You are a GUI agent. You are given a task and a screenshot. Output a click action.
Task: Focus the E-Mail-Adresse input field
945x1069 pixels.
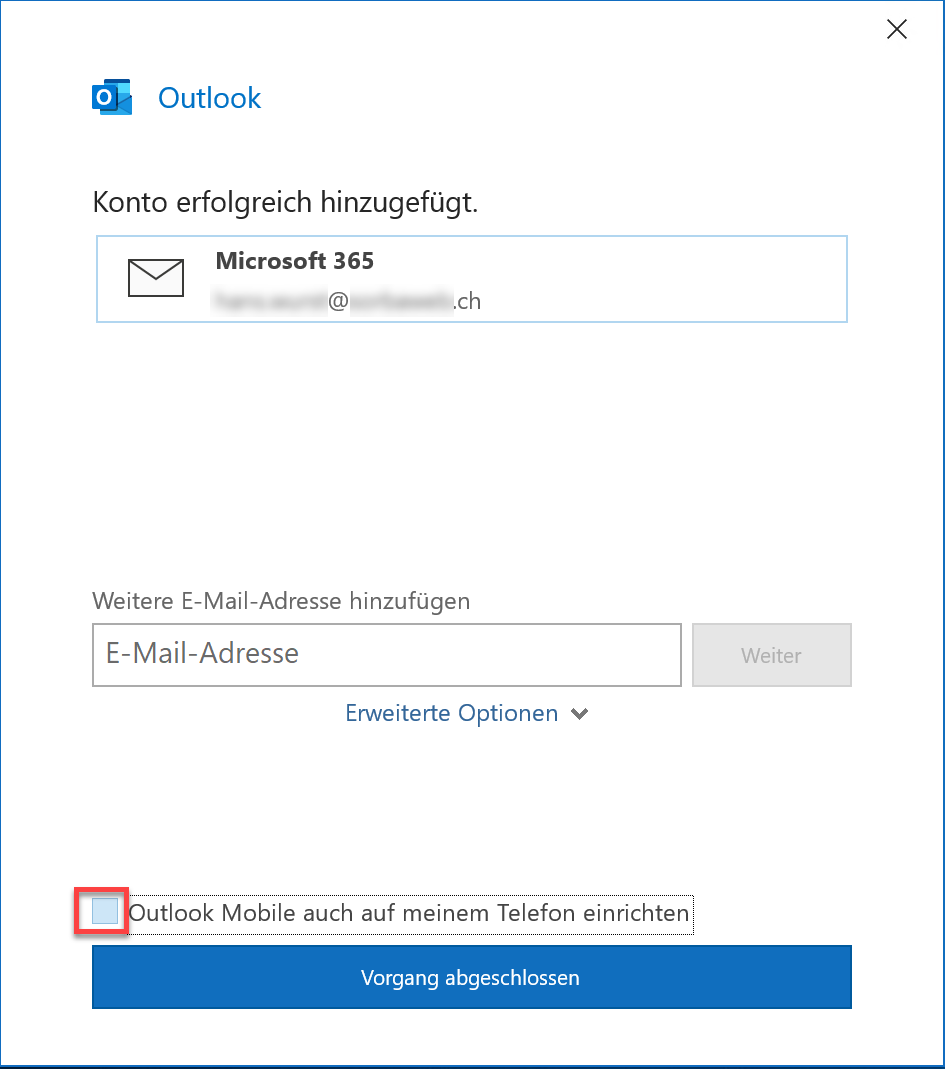click(387, 654)
